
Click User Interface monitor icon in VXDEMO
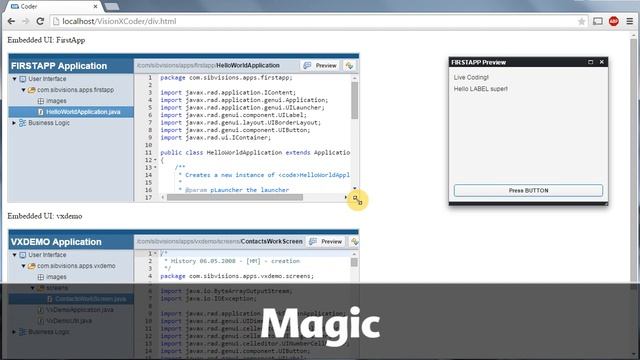pyautogui.click(x=23, y=255)
